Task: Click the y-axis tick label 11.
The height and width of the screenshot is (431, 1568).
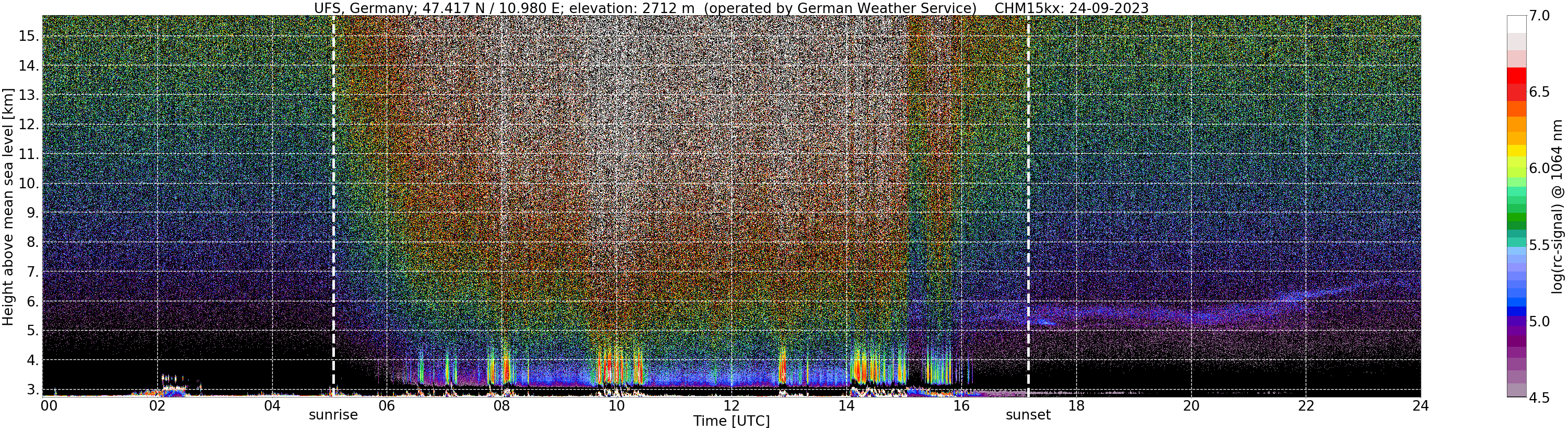Action: [29, 154]
